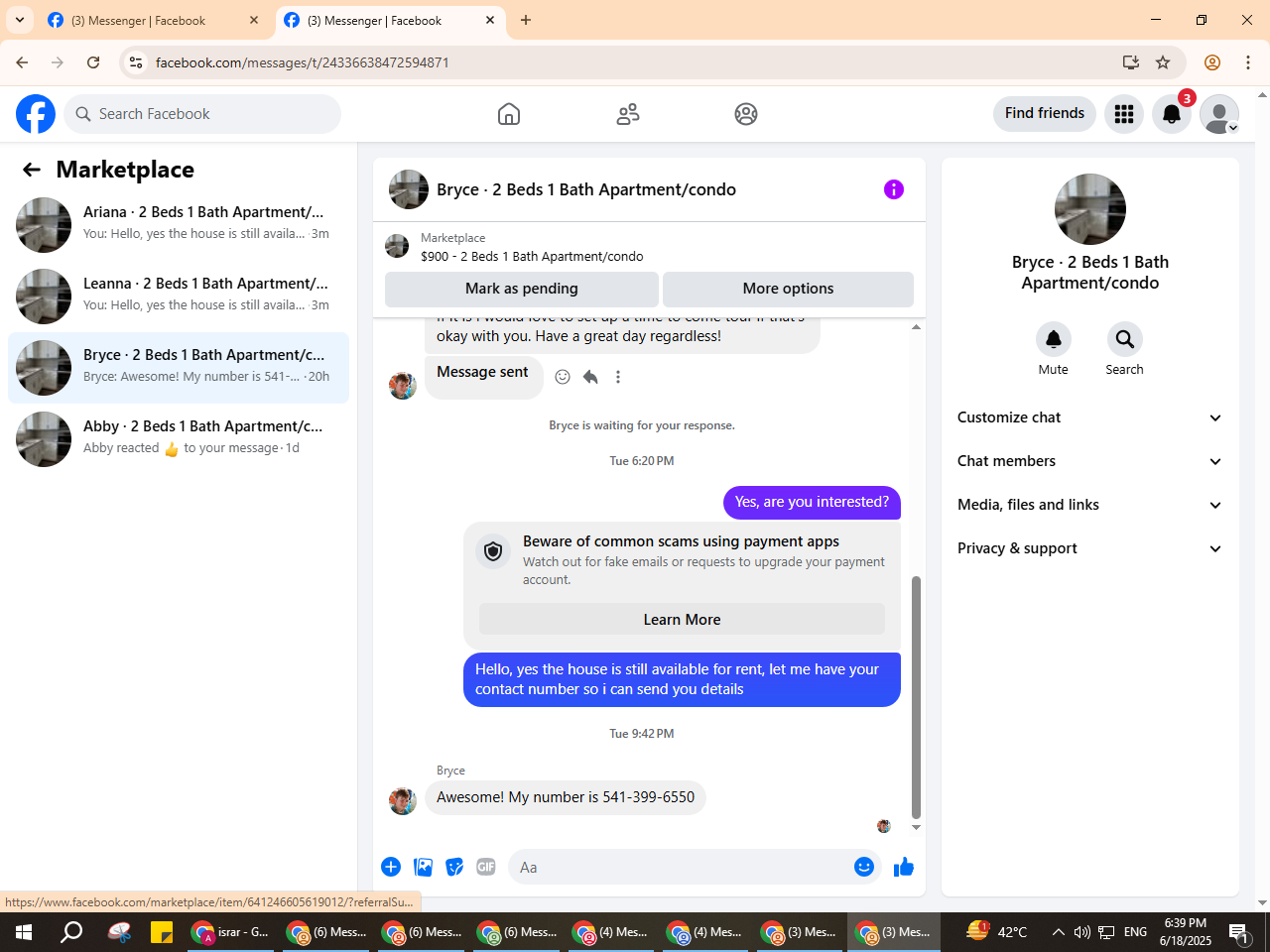Bookmark this page with the star icon
1270x952 pixels.
tap(1163, 62)
